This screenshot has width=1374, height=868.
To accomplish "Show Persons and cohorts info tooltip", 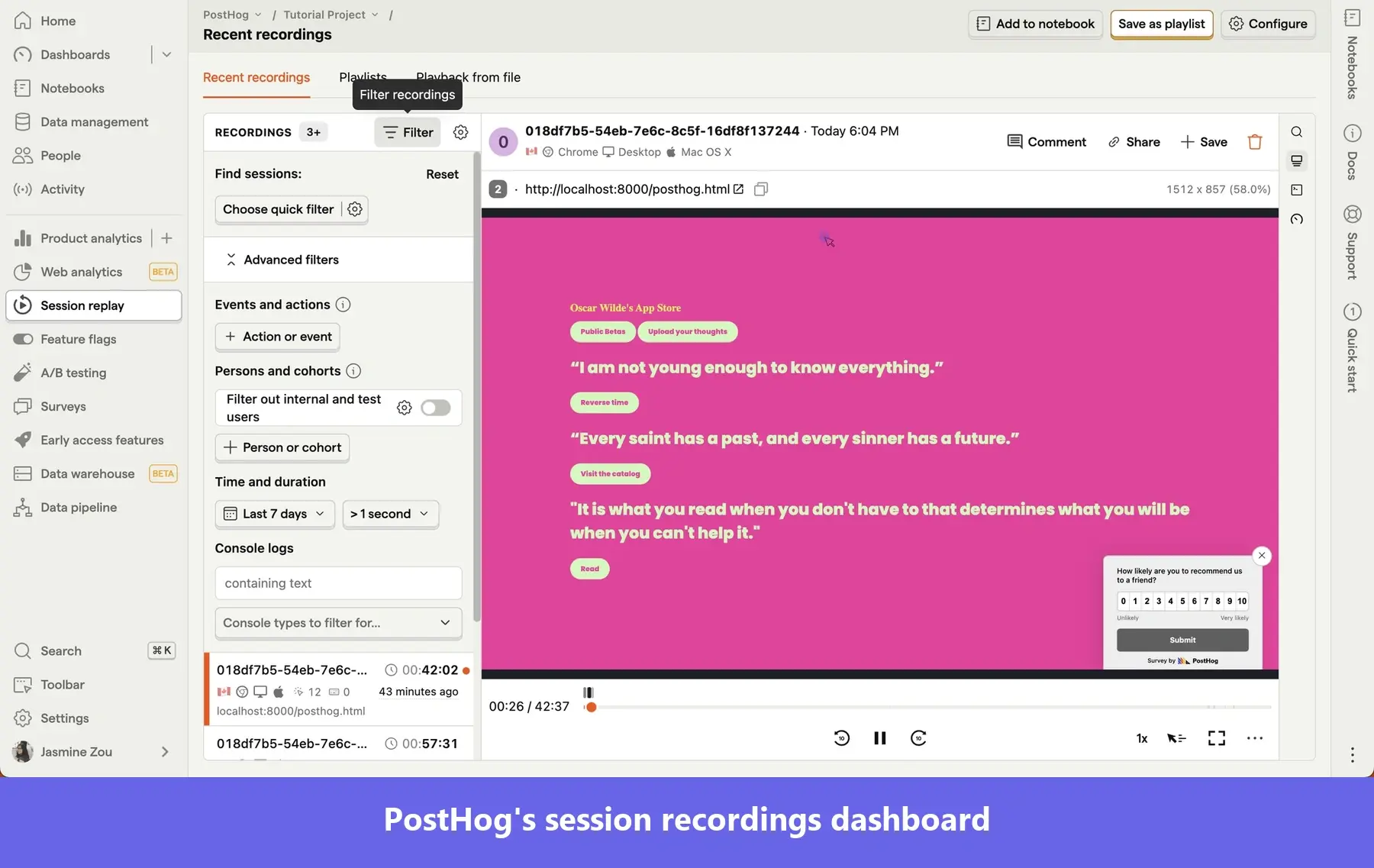I will point(353,371).
